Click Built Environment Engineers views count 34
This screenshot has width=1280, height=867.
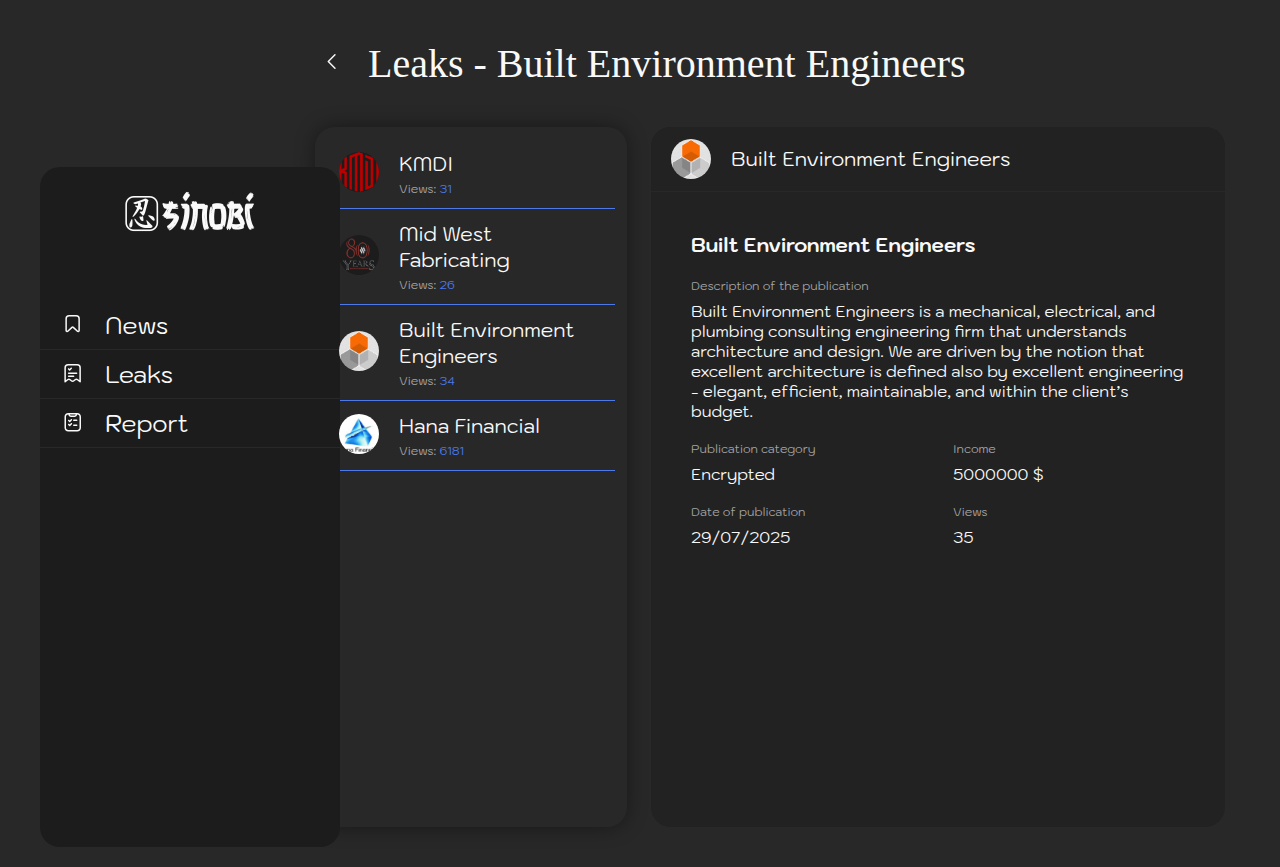pyautogui.click(x=447, y=381)
